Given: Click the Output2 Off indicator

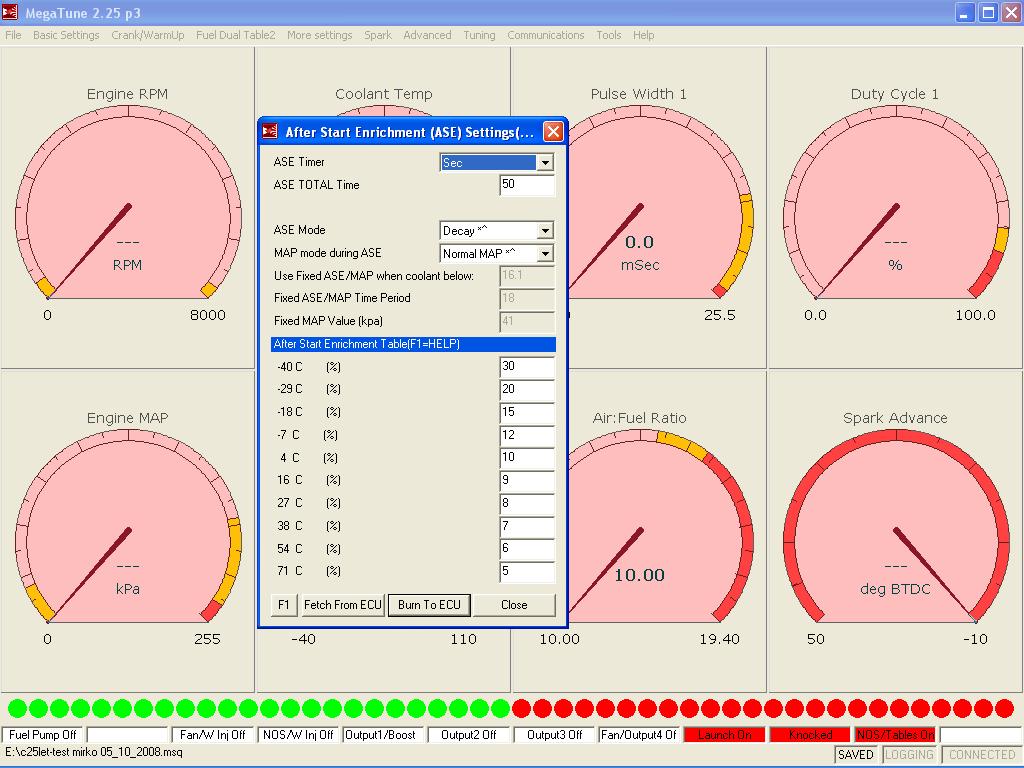Looking at the screenshot, I should point(468,735).
